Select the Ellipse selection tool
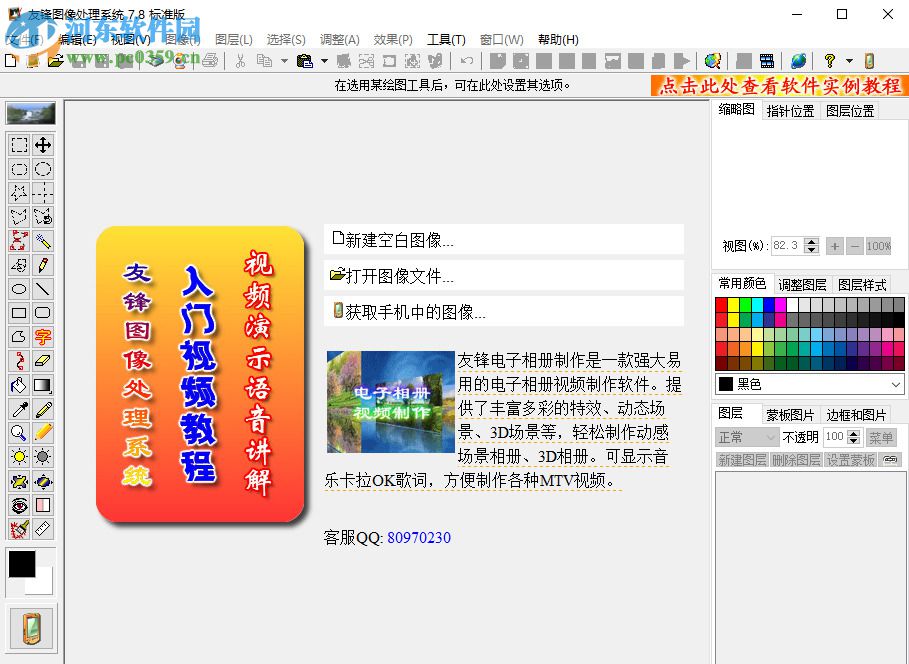The height and width of the screenshot is (664, 909). click(41, 169)
